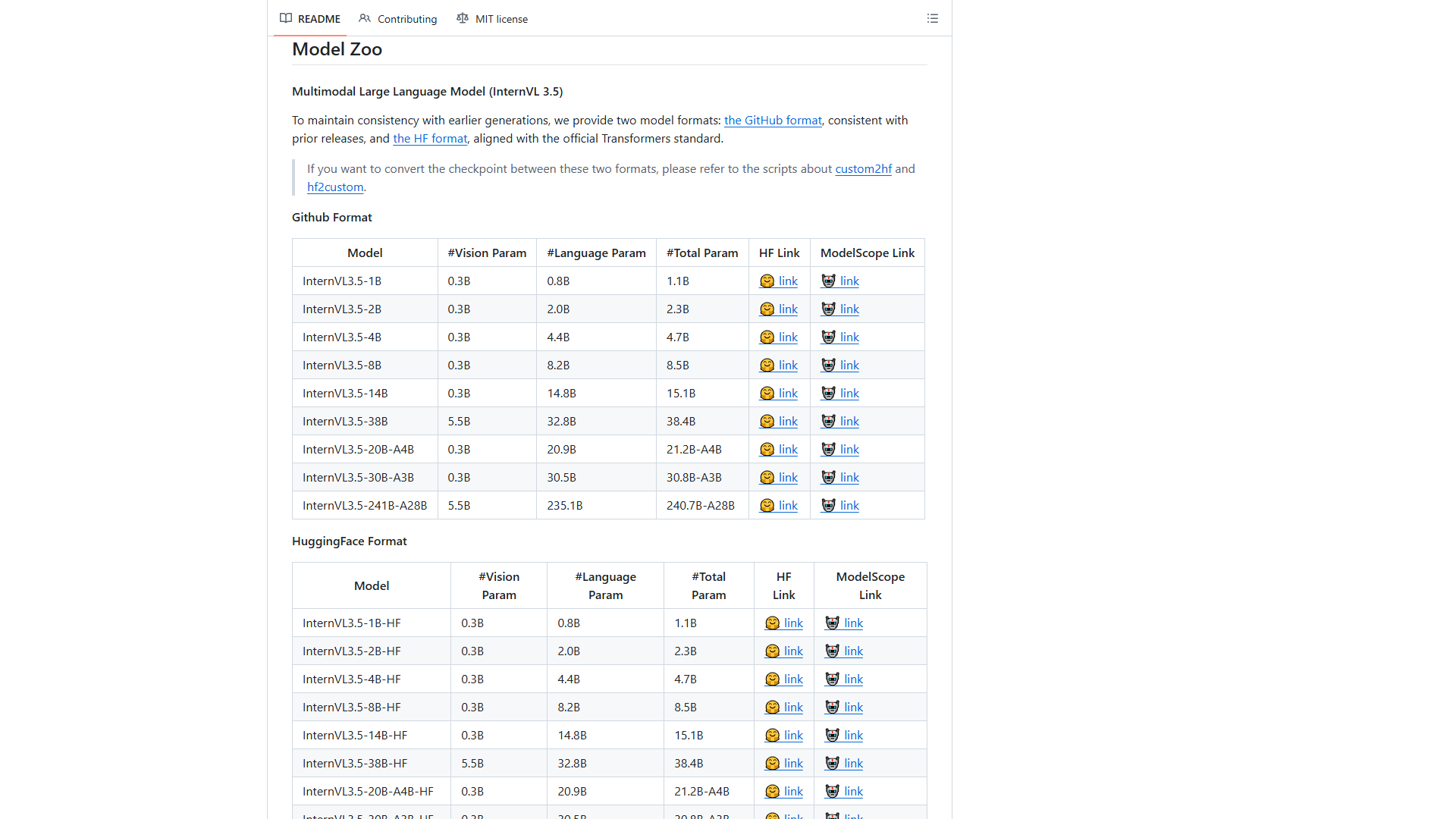Click ModelScope icon link for InternVL3.5-4B
The height and width of the screenshot is (819, 1456).
[x=840, y=337]
